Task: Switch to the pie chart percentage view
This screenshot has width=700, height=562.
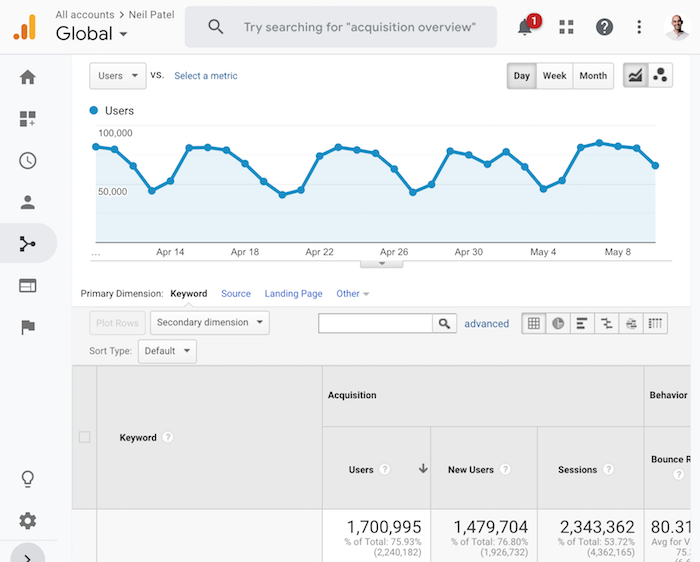Action: pos(558,323)
